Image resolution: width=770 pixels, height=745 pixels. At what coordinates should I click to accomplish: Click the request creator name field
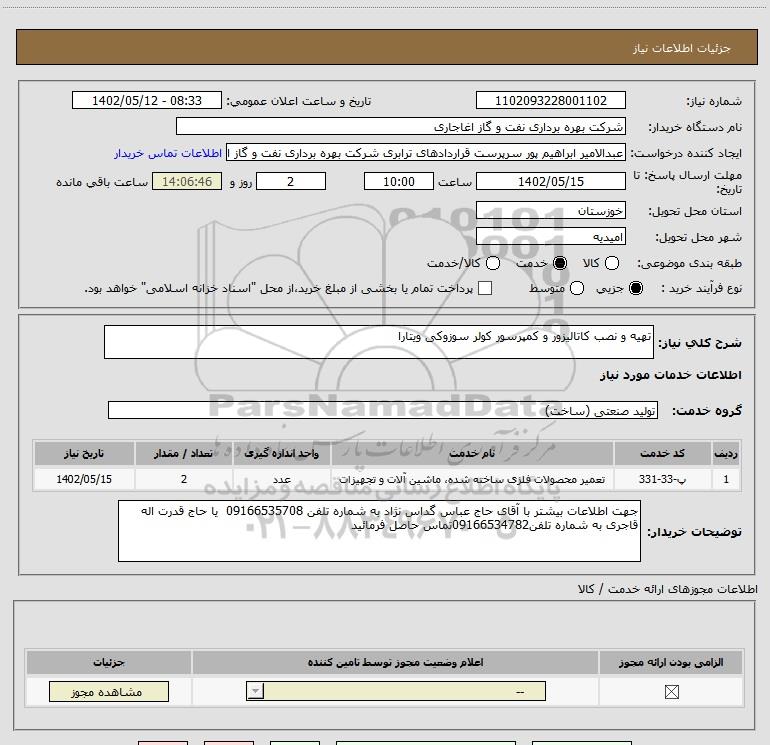(x=426, y=153)
